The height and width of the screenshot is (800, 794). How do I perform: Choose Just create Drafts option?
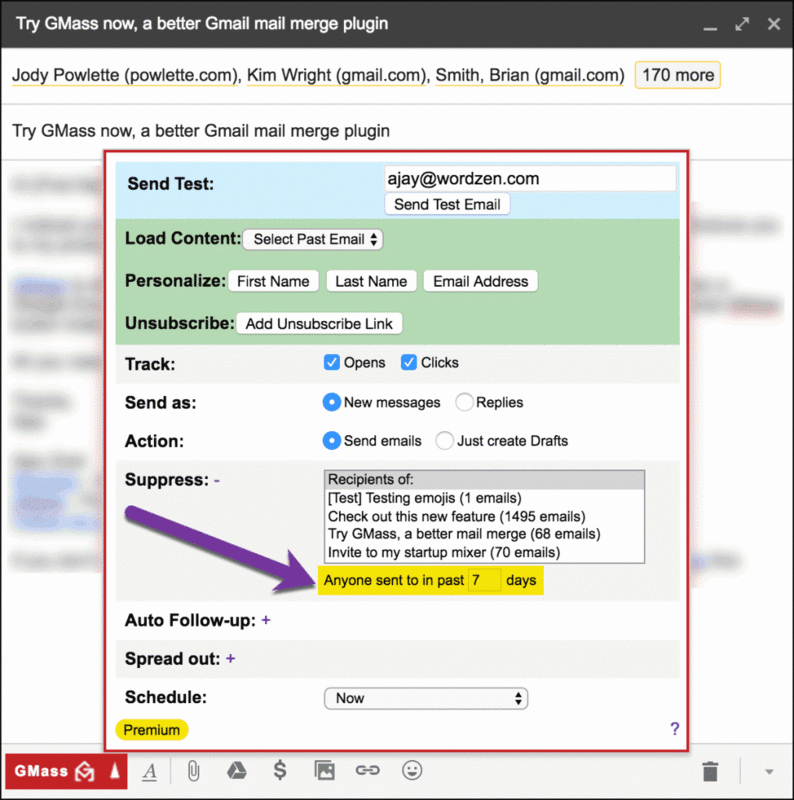tap(444, 441)
